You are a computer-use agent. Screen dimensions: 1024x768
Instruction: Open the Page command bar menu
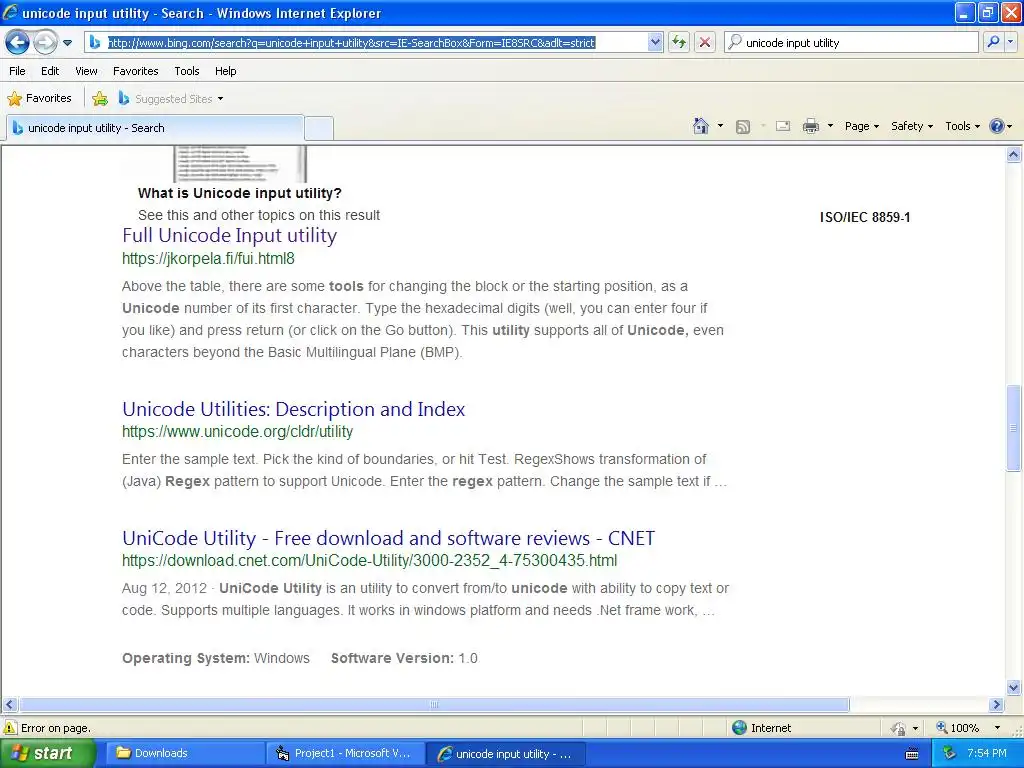(x=861, y=126)
